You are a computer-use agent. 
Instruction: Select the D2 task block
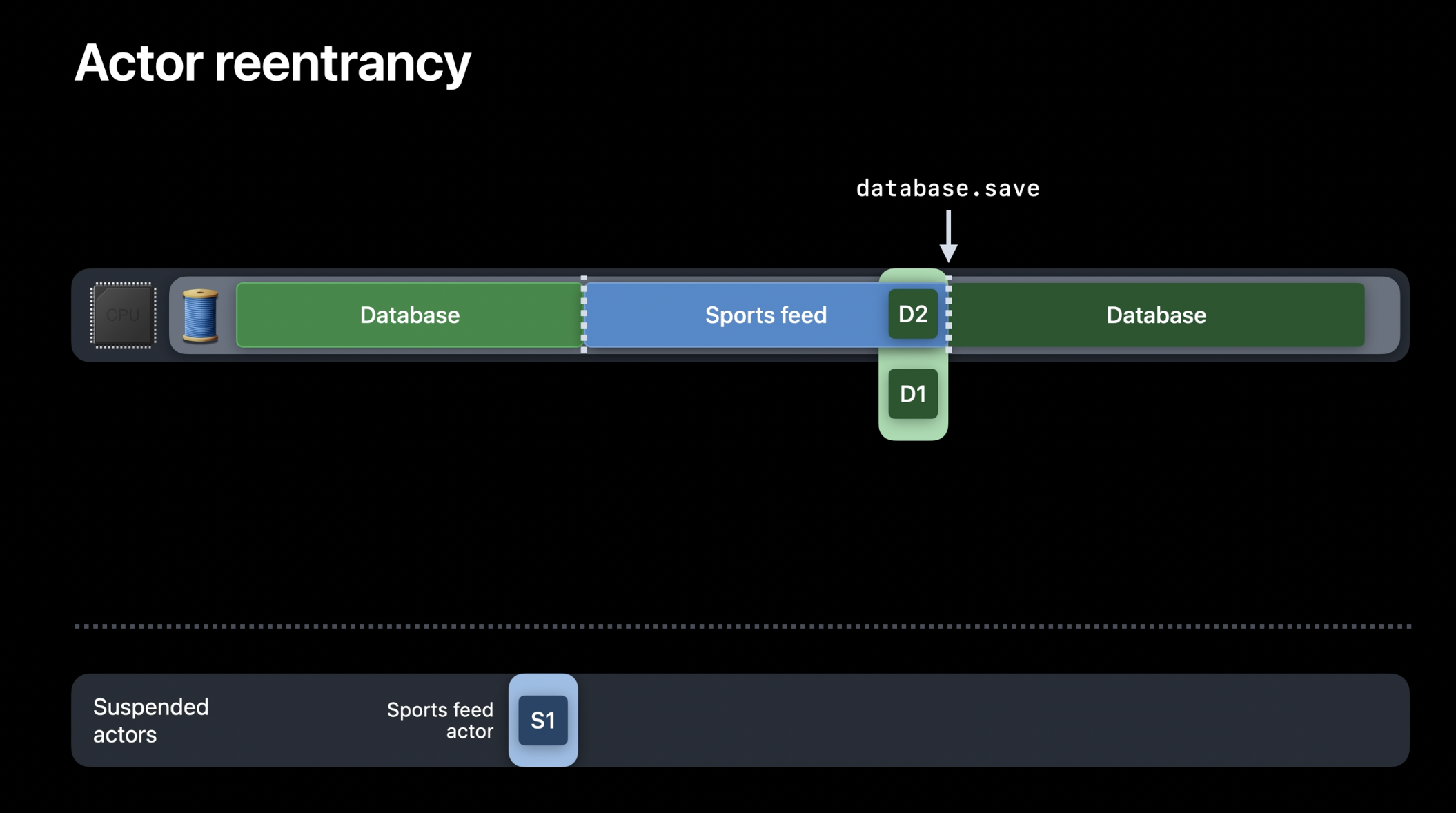pos(912,315)
